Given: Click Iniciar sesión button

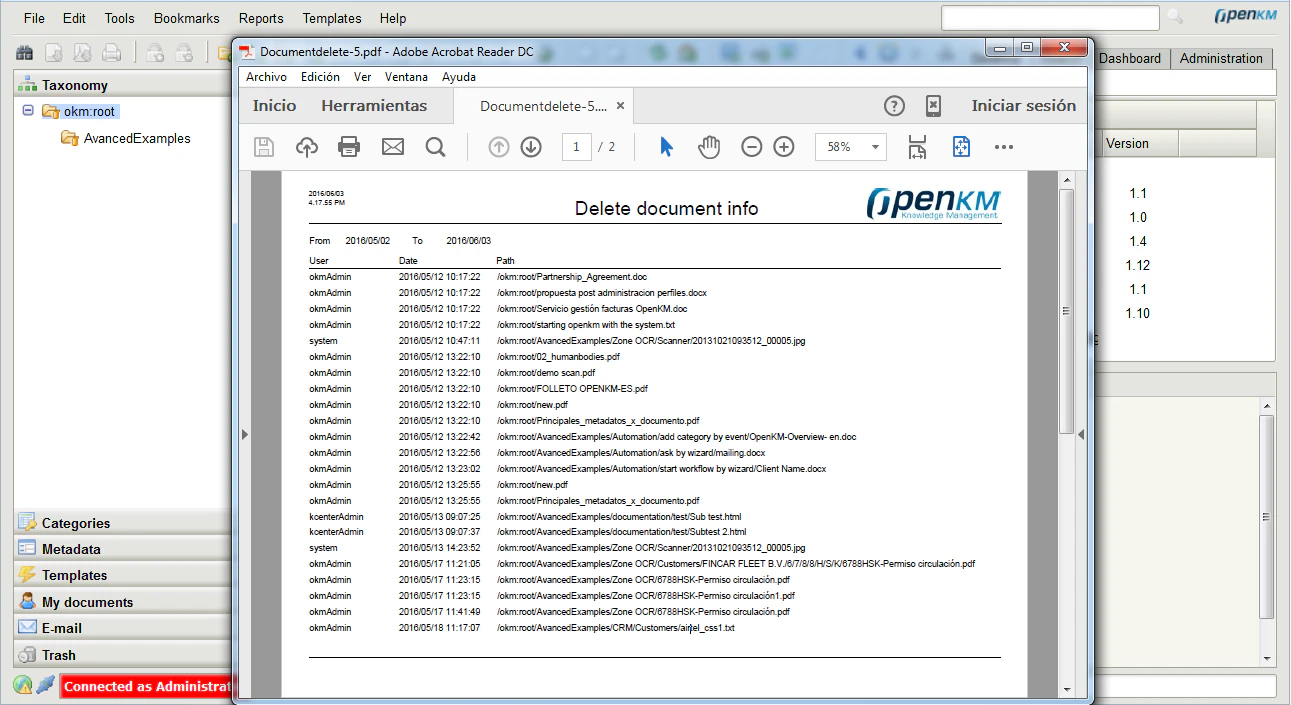Looking at the screenshot, I should (1024, 106).
